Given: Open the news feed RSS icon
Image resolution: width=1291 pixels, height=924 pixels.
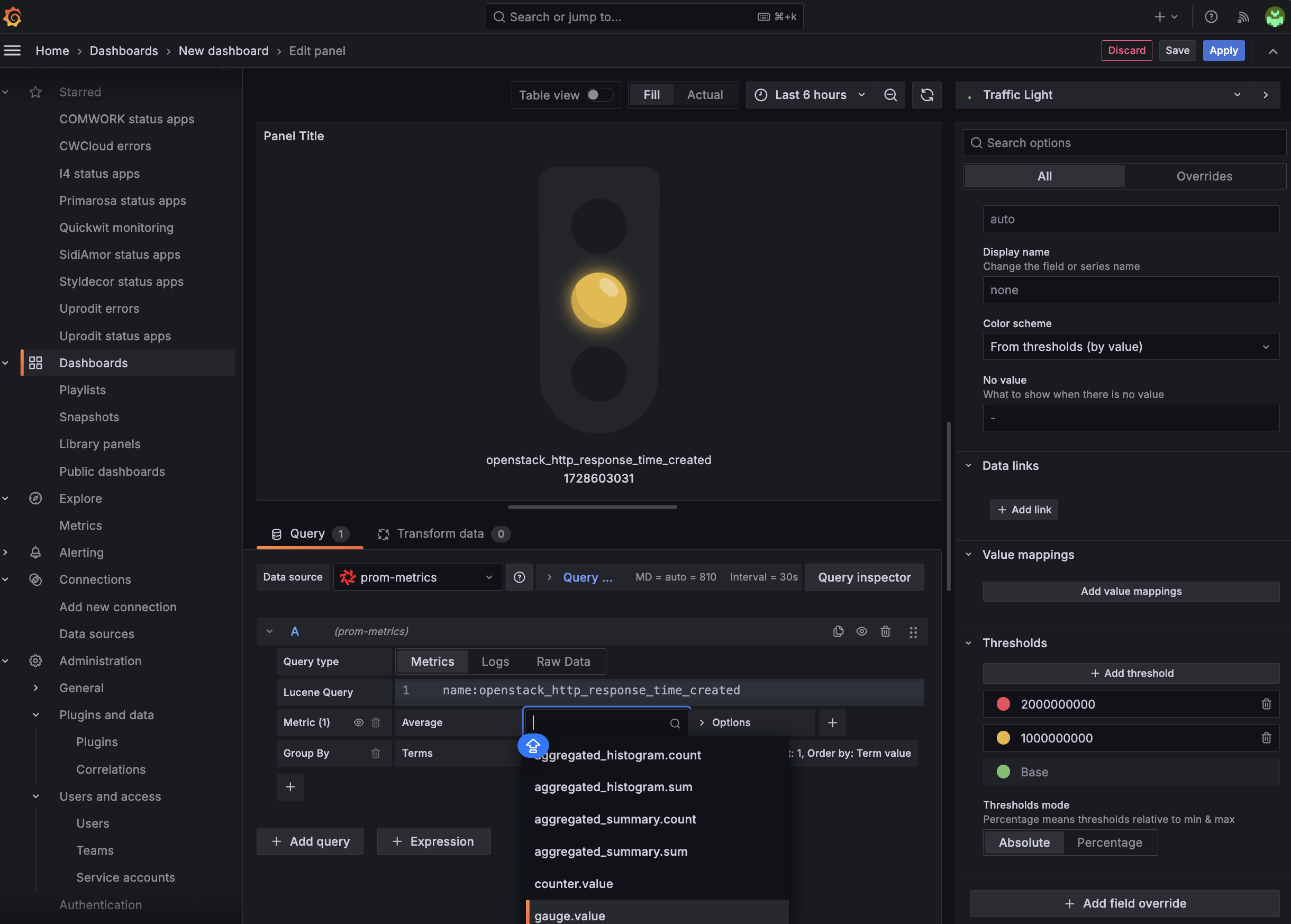Looking at the screenshot, I should pos(1243,16).
